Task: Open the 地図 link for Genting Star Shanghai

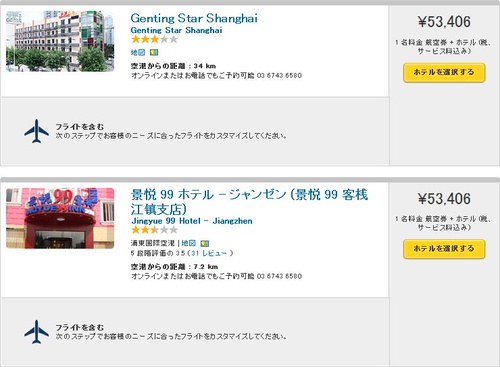Action: point(138,52)
